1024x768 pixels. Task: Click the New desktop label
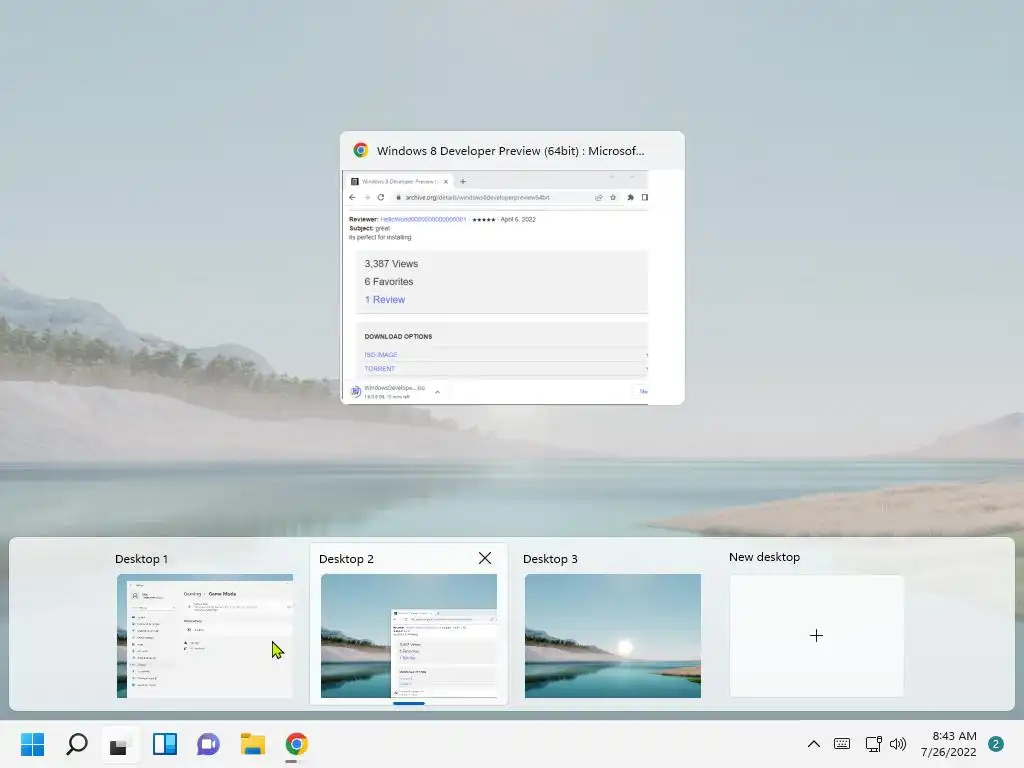click(x=764, y=557)
